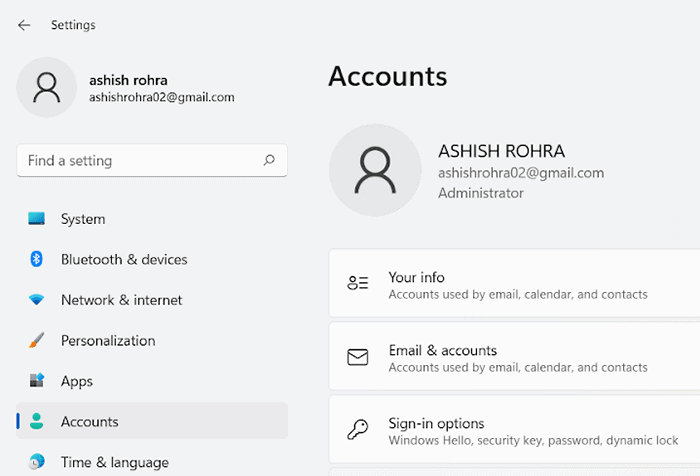Open the Sign-in options card
700x476 pixels.
(515, 429)
